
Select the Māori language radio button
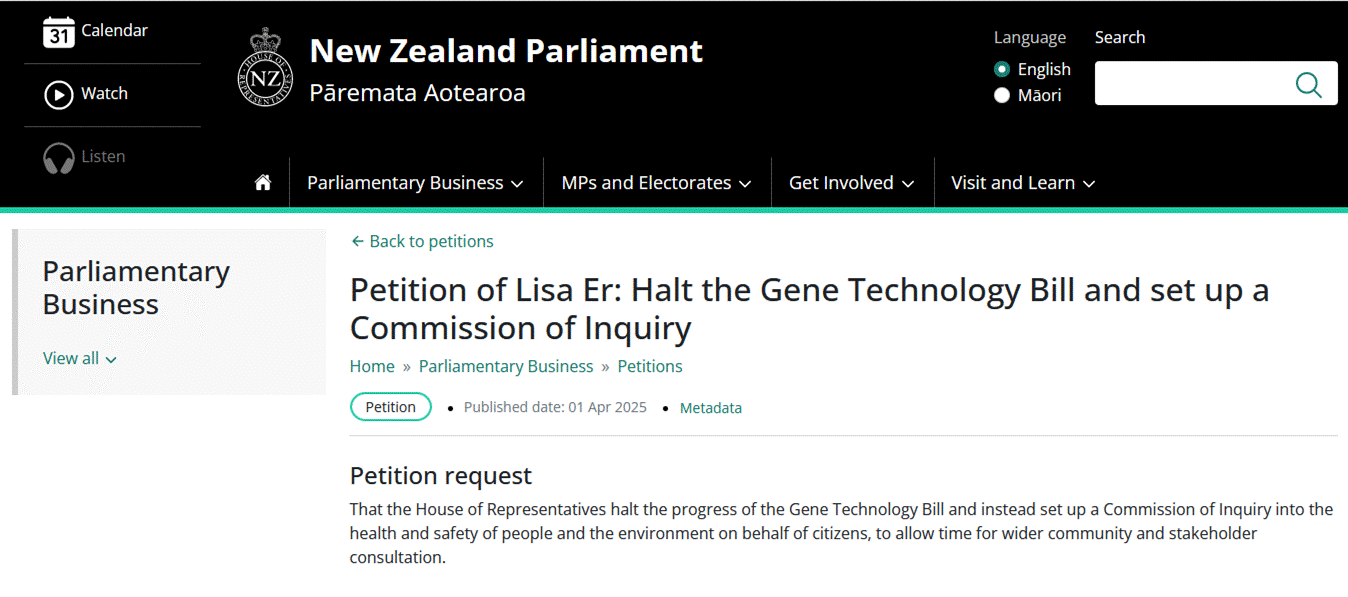(x=1002, y=96)
